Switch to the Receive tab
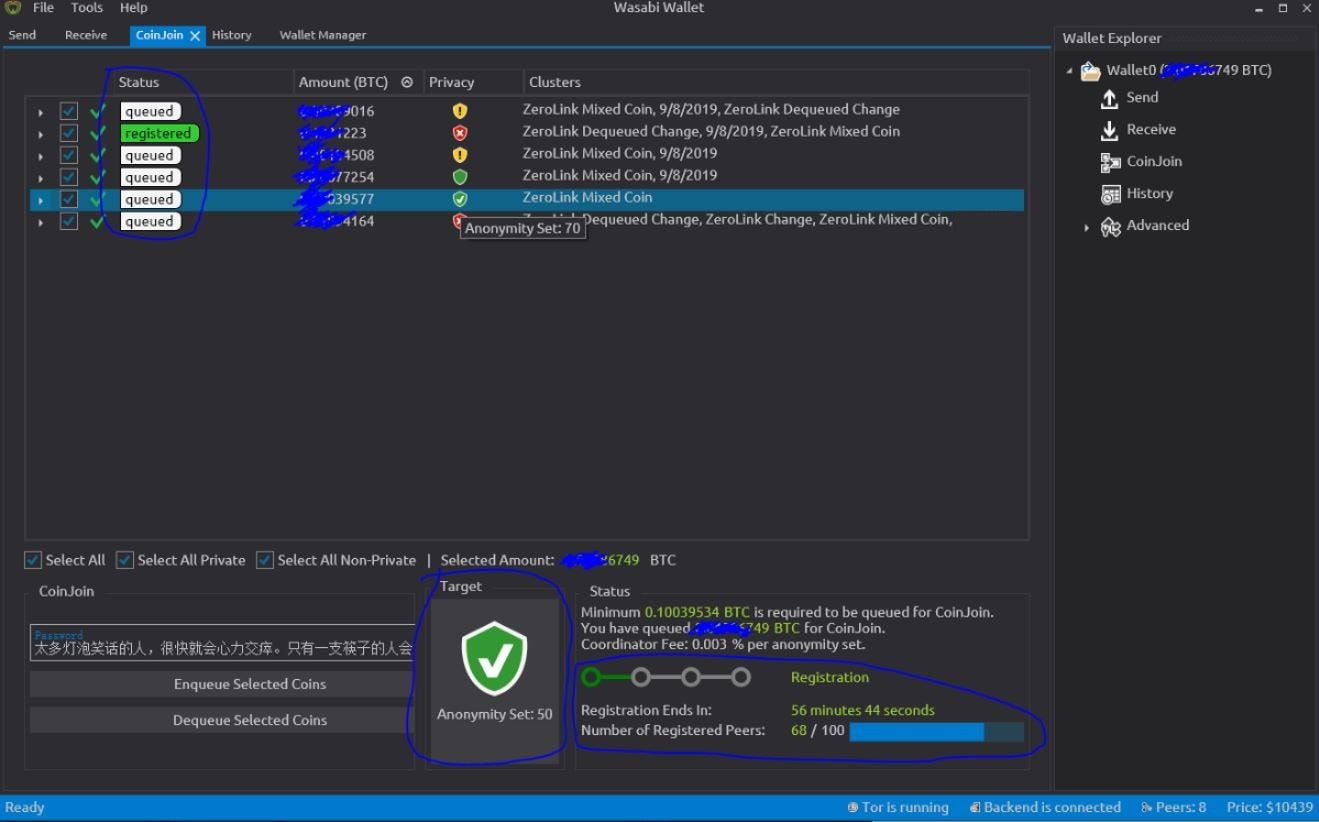Screen dimensions: 1319x822 click(x=86, y=35)
